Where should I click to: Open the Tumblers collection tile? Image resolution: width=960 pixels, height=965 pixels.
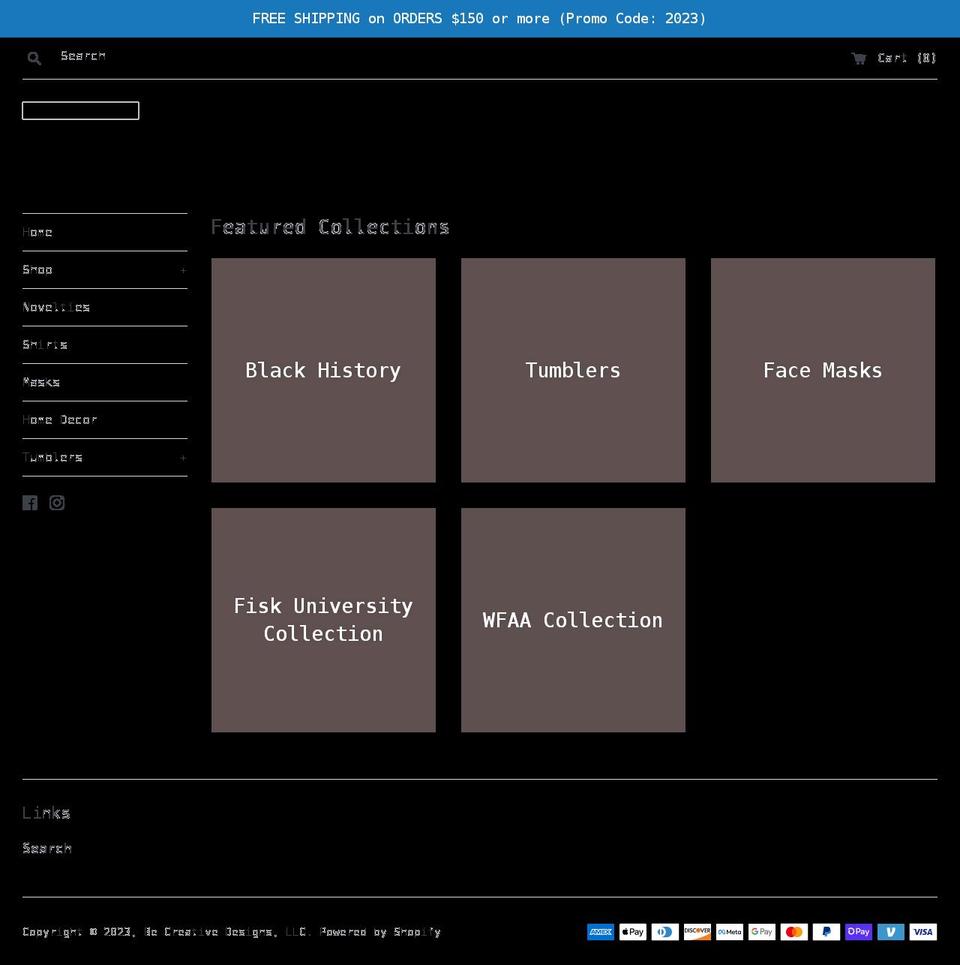tap(573, 370)
